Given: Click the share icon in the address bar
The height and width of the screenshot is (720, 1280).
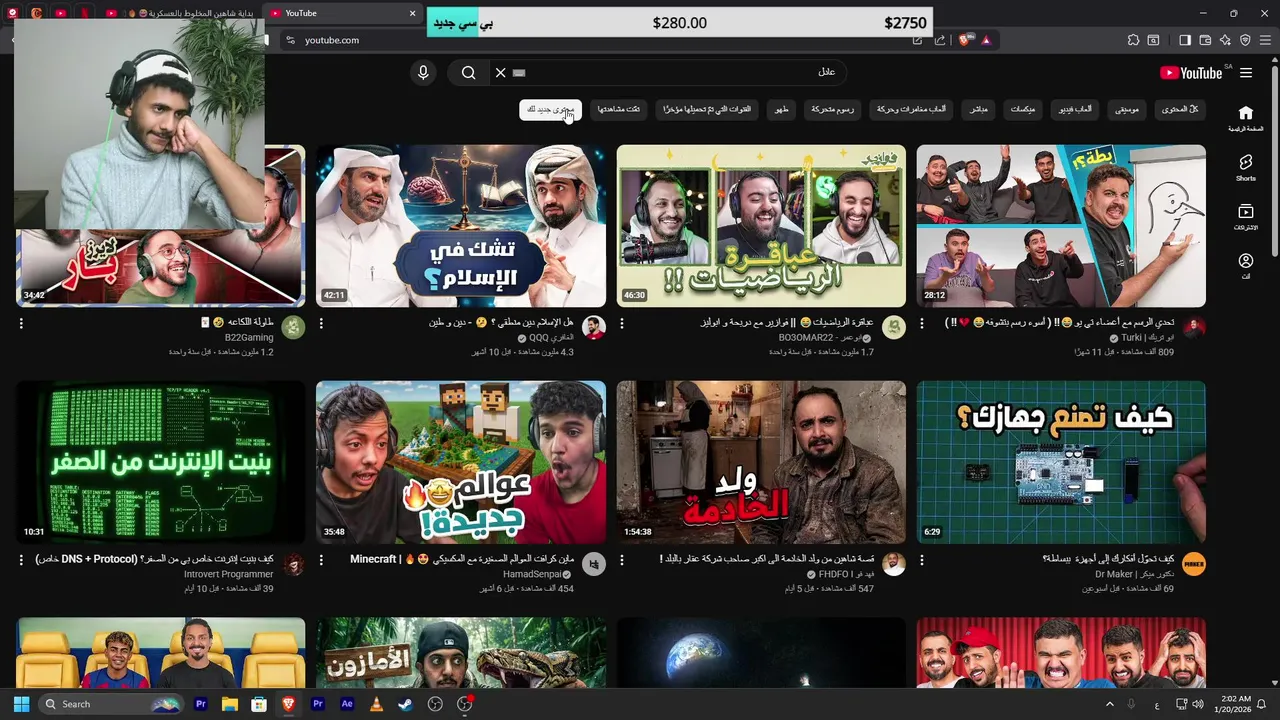Looking at the screenshot, I should pos(940,40).
